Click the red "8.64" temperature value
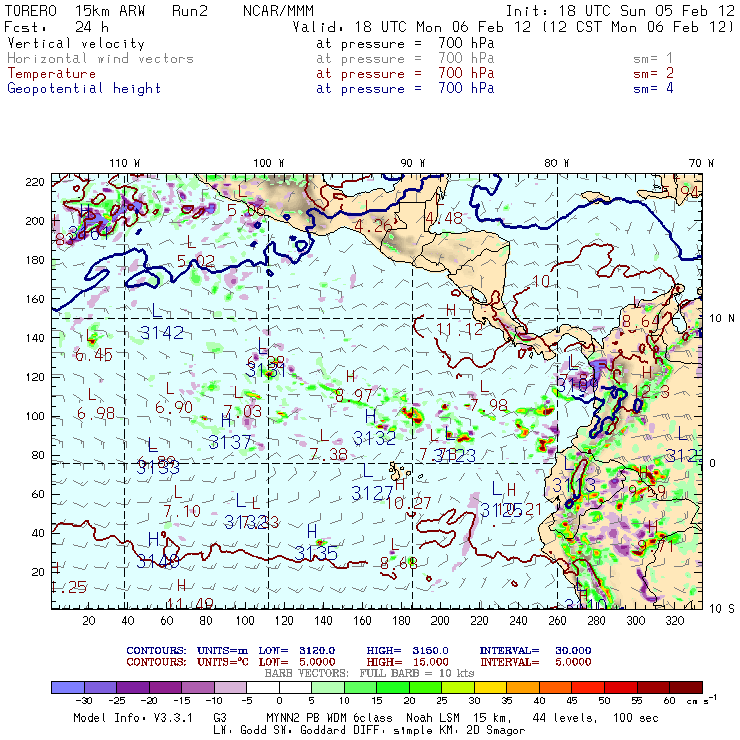740x740 pixels. coord(641,321)
